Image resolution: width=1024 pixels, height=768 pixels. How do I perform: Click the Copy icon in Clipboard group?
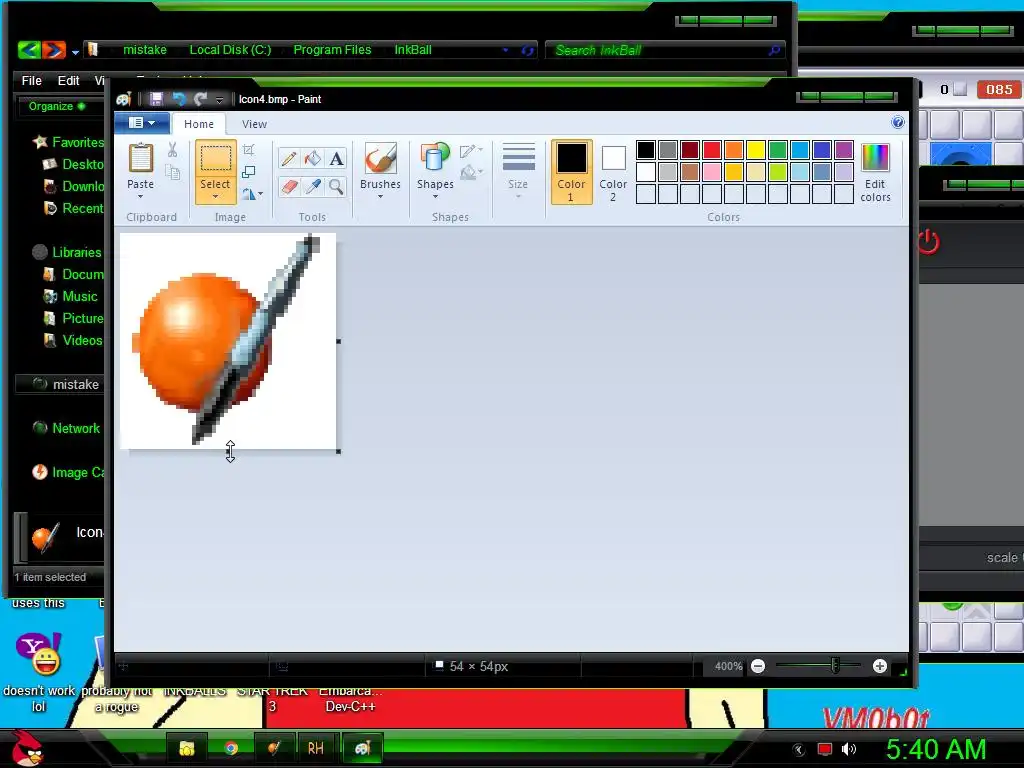[x=172, y=172]
